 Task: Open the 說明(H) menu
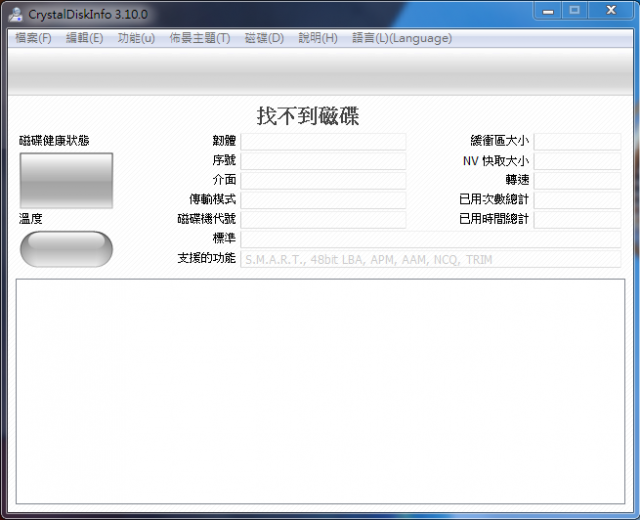(x=318, y=38)
